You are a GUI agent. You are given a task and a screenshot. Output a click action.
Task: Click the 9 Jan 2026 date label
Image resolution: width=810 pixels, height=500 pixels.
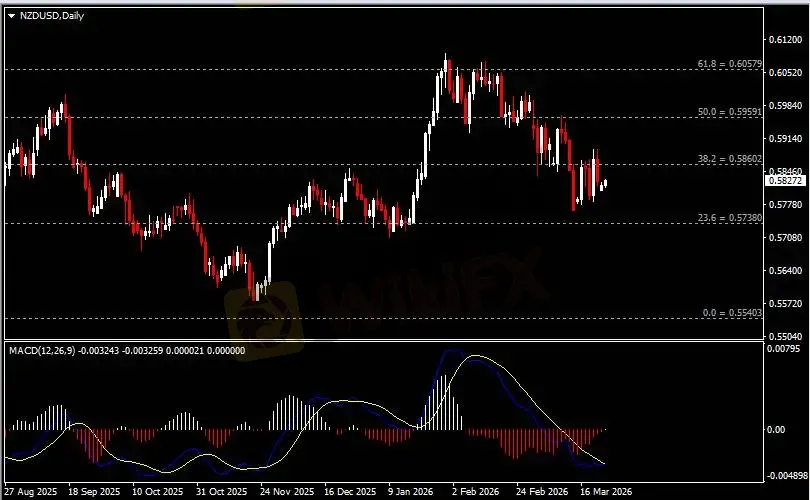[x=411, y=491]
